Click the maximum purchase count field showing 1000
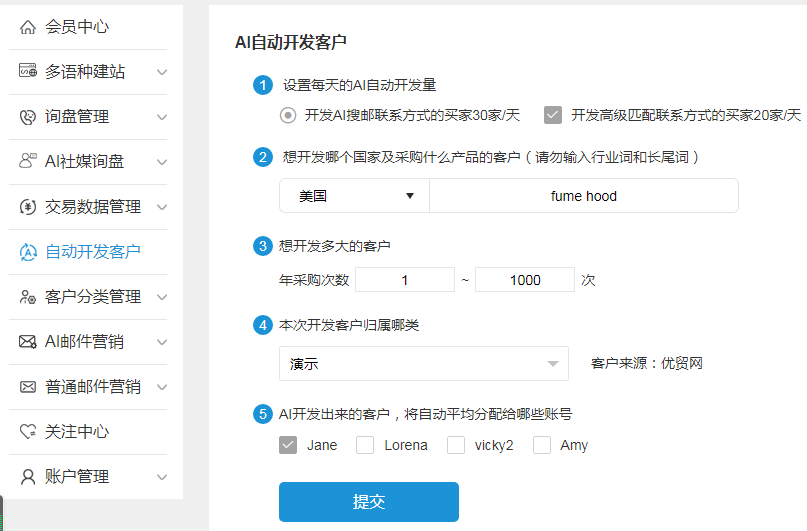Viewport: 807px width, 531px height. pyautogui.click(x=524, y=280)
